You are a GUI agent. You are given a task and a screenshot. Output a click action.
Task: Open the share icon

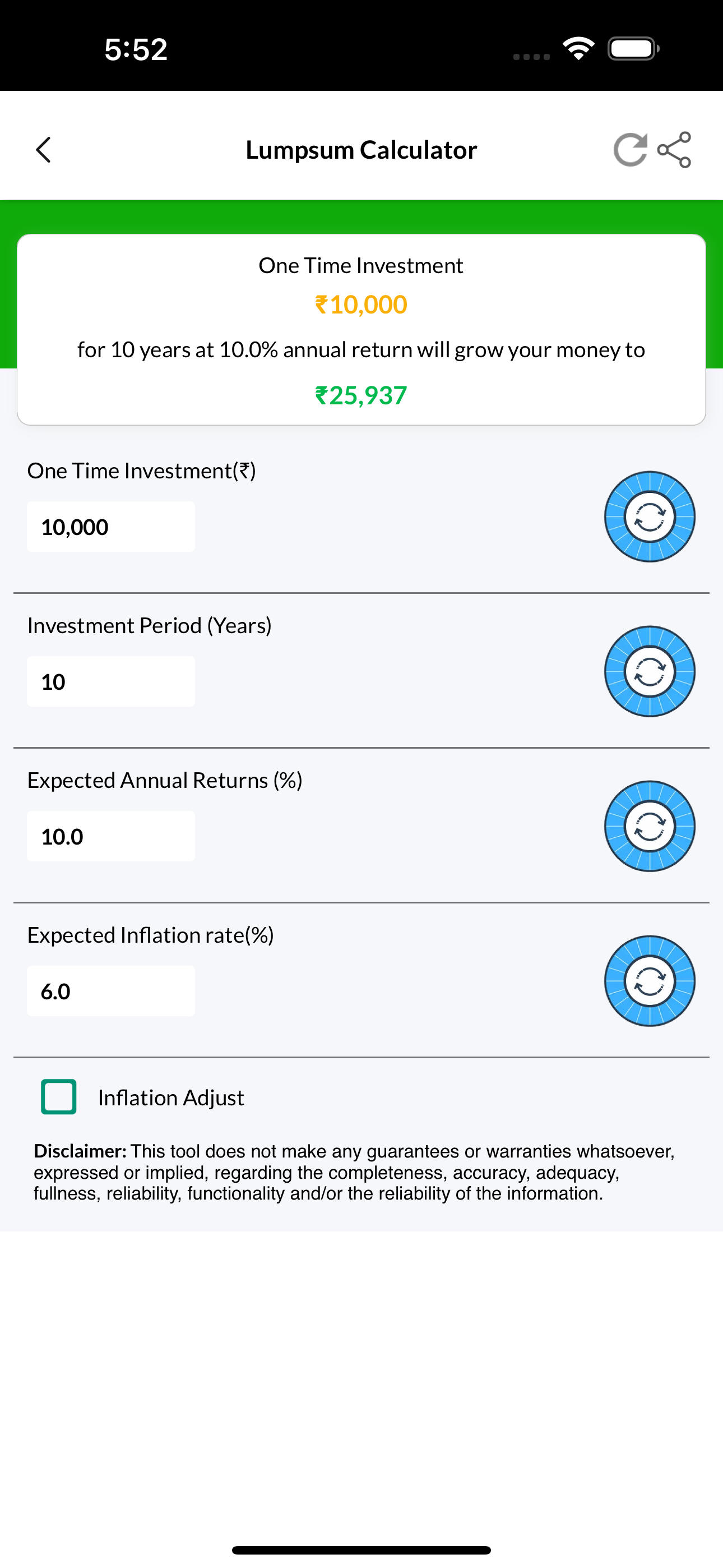(x=674, y=150)
